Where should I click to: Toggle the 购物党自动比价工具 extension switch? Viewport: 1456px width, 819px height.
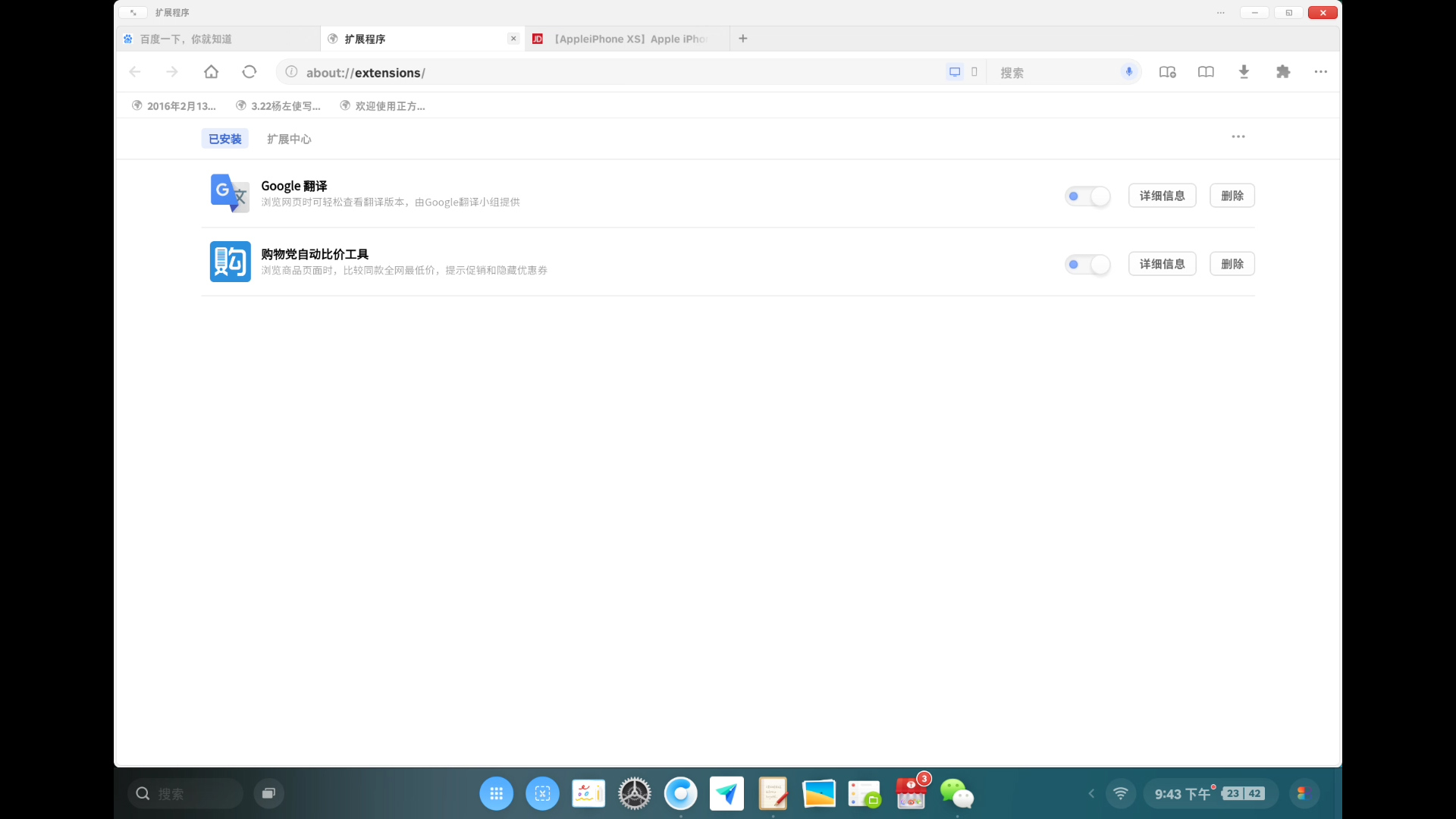pyautogui.click(x=1087, y=265)
